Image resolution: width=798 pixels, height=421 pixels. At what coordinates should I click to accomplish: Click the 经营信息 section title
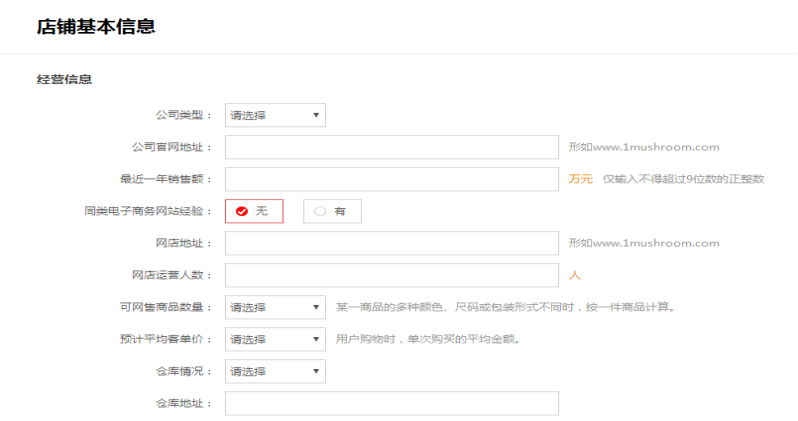[64, 79]
